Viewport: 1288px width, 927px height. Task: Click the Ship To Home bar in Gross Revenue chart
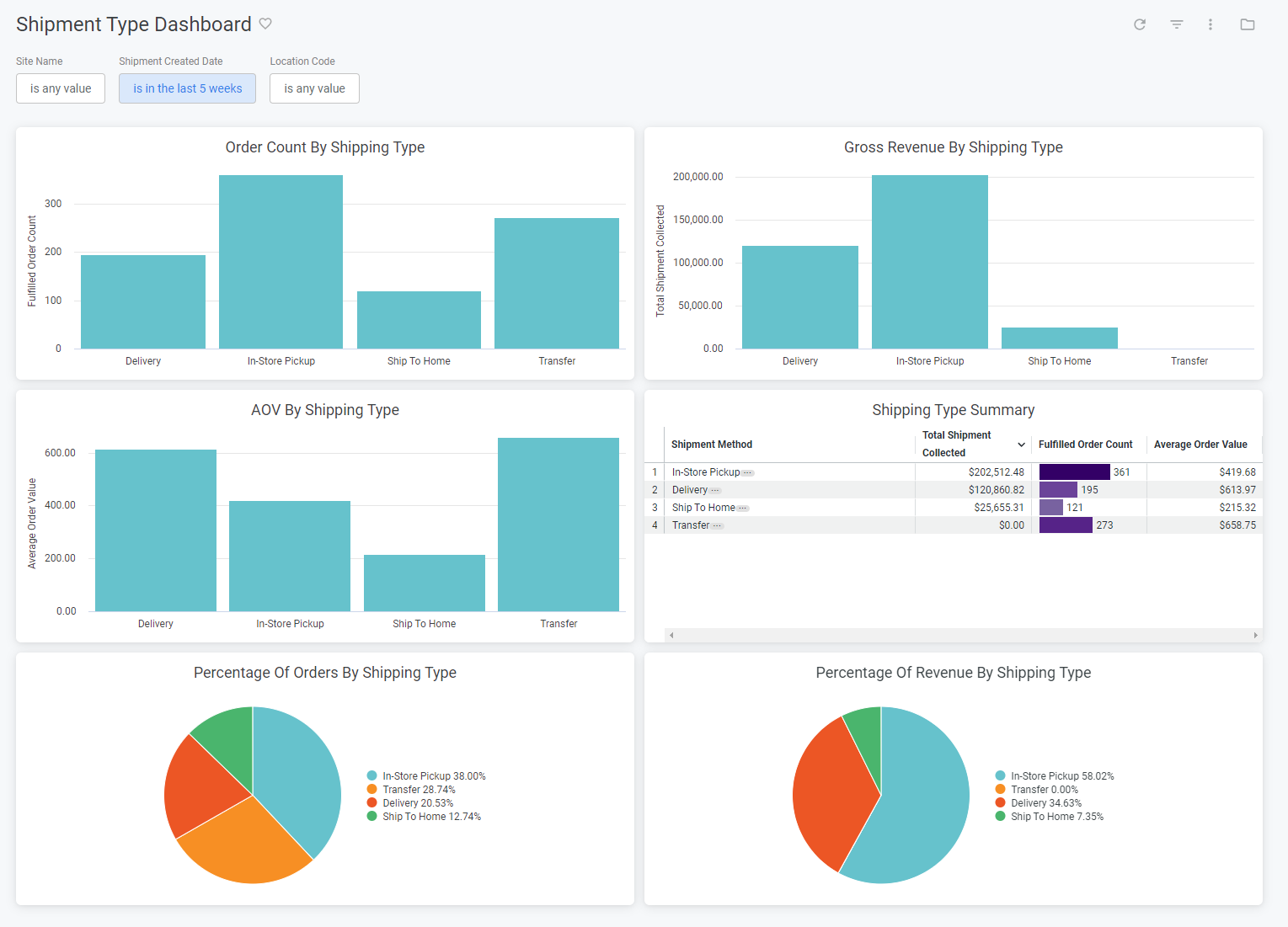tap(1060, 338)
